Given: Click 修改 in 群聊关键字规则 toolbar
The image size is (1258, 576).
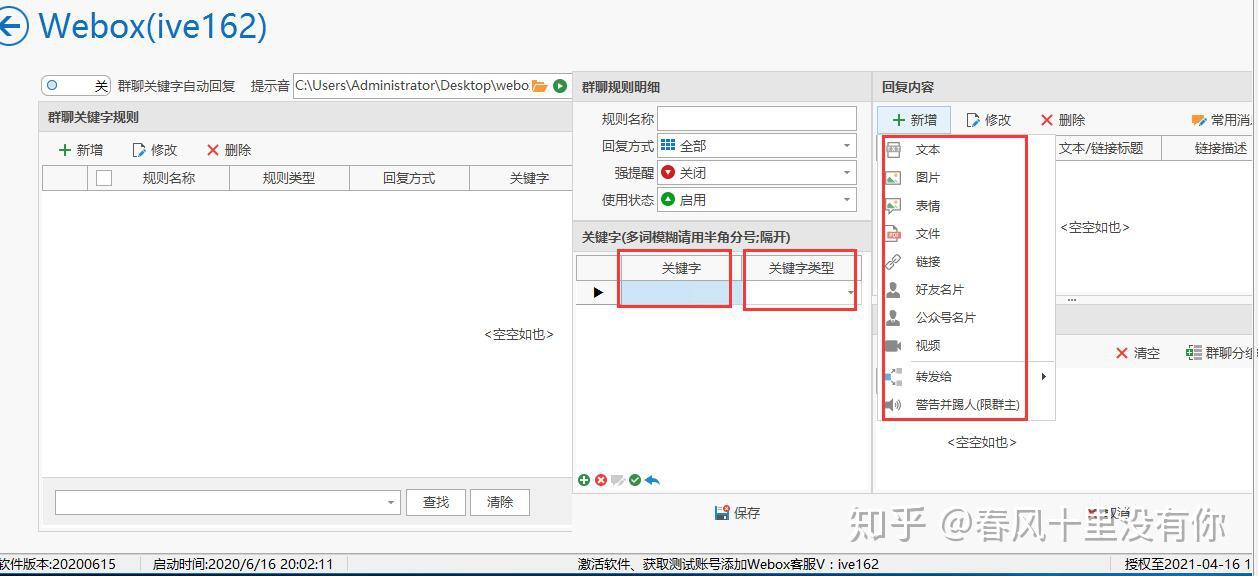Looking at the screenshot, I should click(x=155, y=150).
